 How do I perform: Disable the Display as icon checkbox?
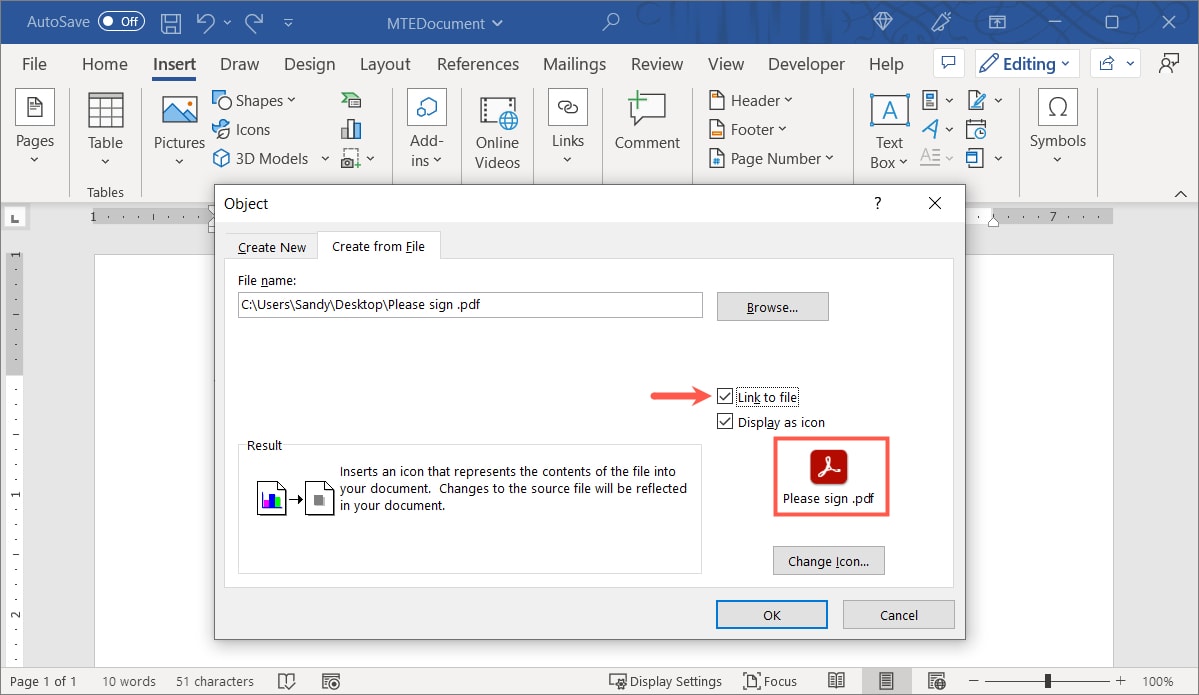click(x=725, y=421)
